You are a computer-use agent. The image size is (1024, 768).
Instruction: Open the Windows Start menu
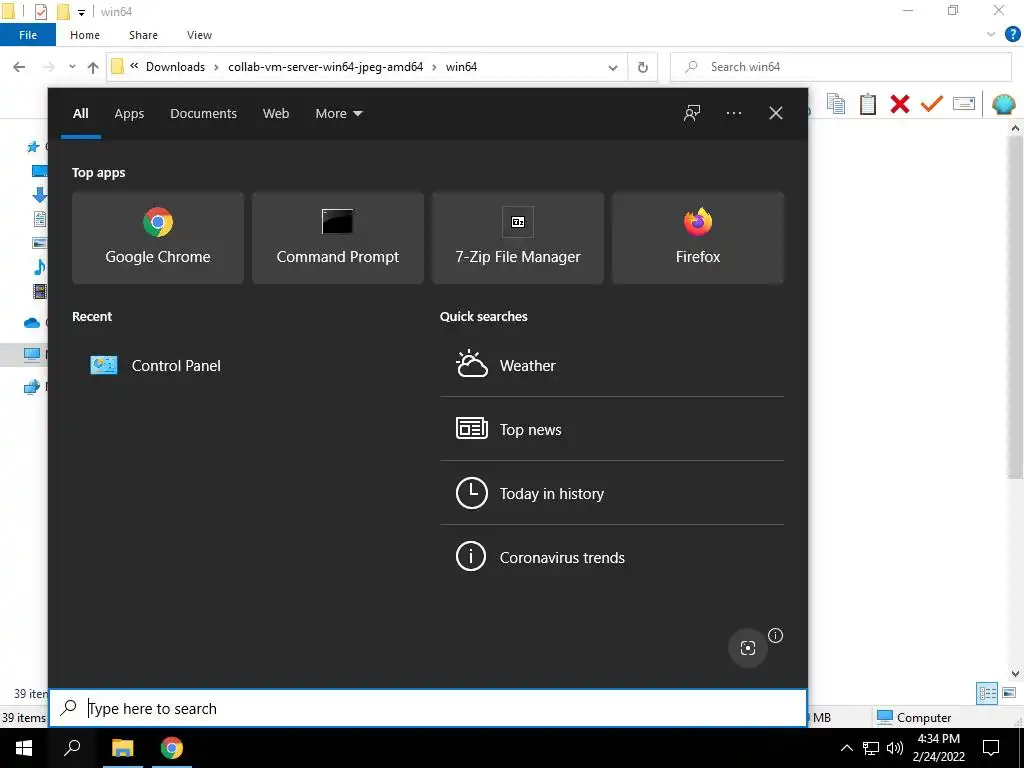pyautogui.click(x=24, y=748)
